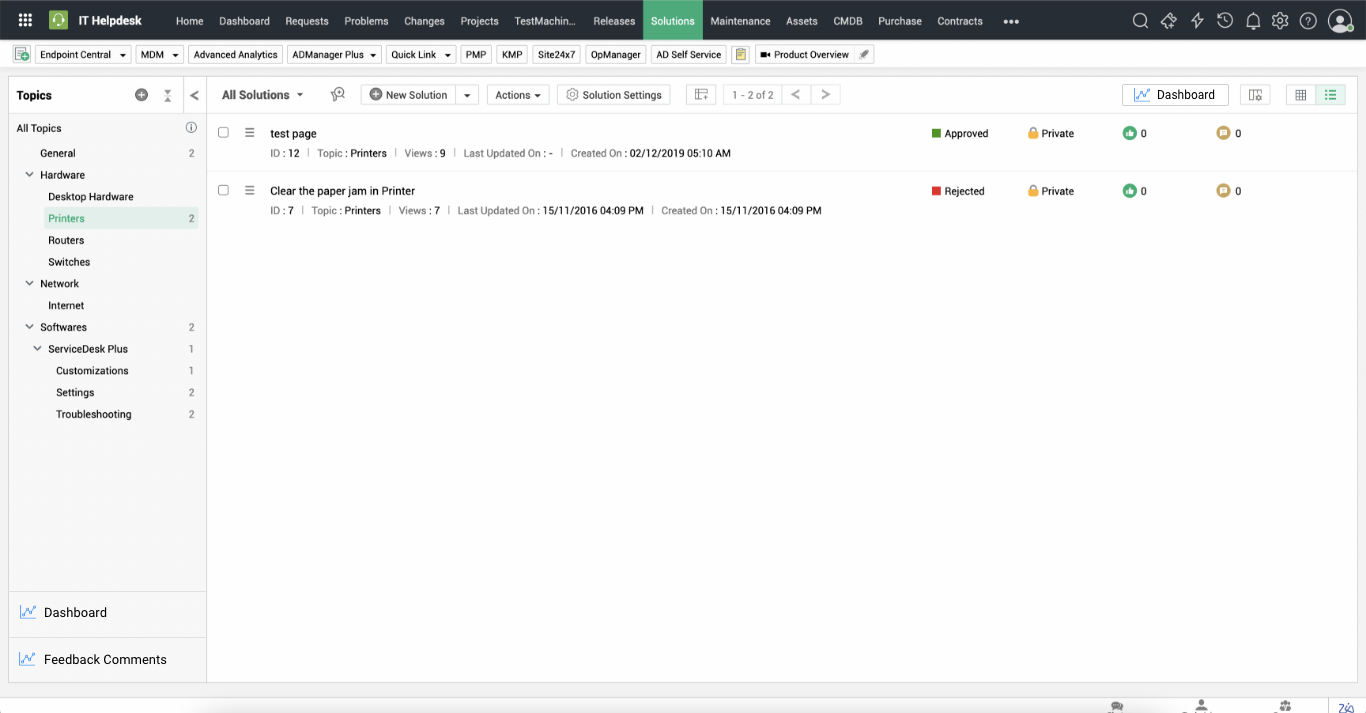Add a new topic with plus icon
This screenshot has width=1366, height=713.
pyautogui.click(x=141, y=95)
